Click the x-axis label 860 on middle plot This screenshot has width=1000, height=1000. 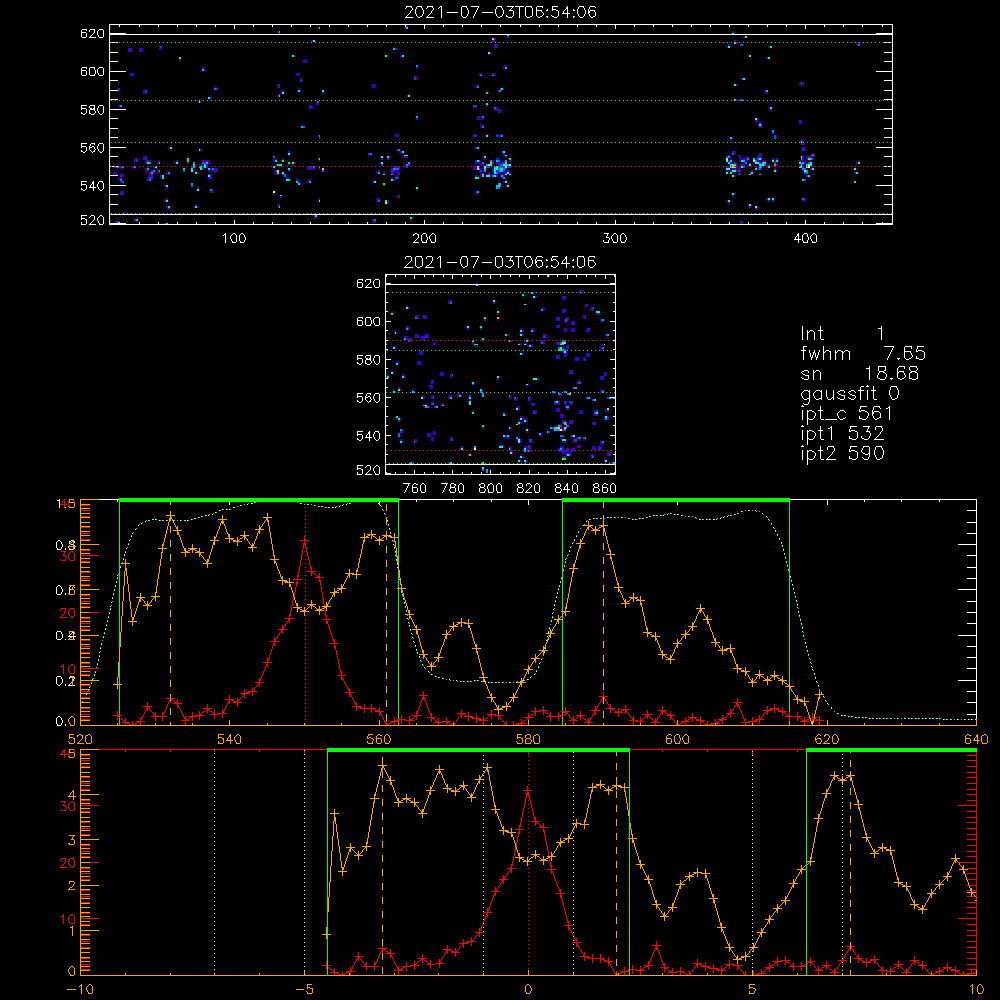tap(605, 489)
